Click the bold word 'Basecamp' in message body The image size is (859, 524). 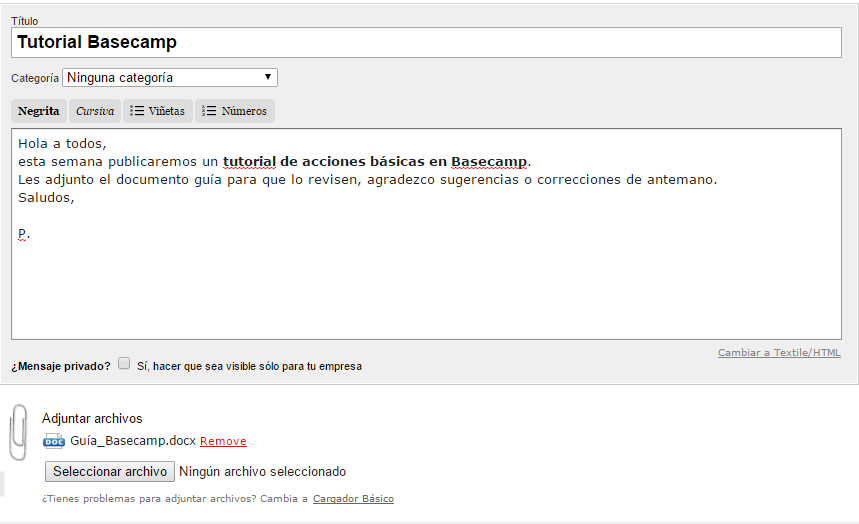(x=489, y=161)
